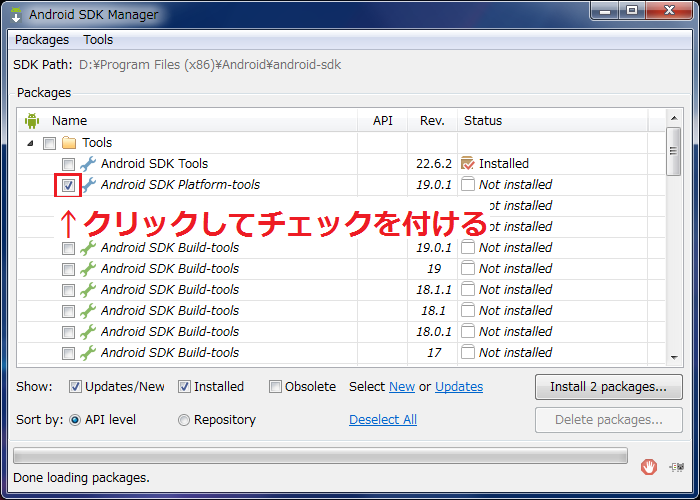The image size is (700, 500).
Task: Click the packages list scrollbar thumb
Action: pos(673,151)
